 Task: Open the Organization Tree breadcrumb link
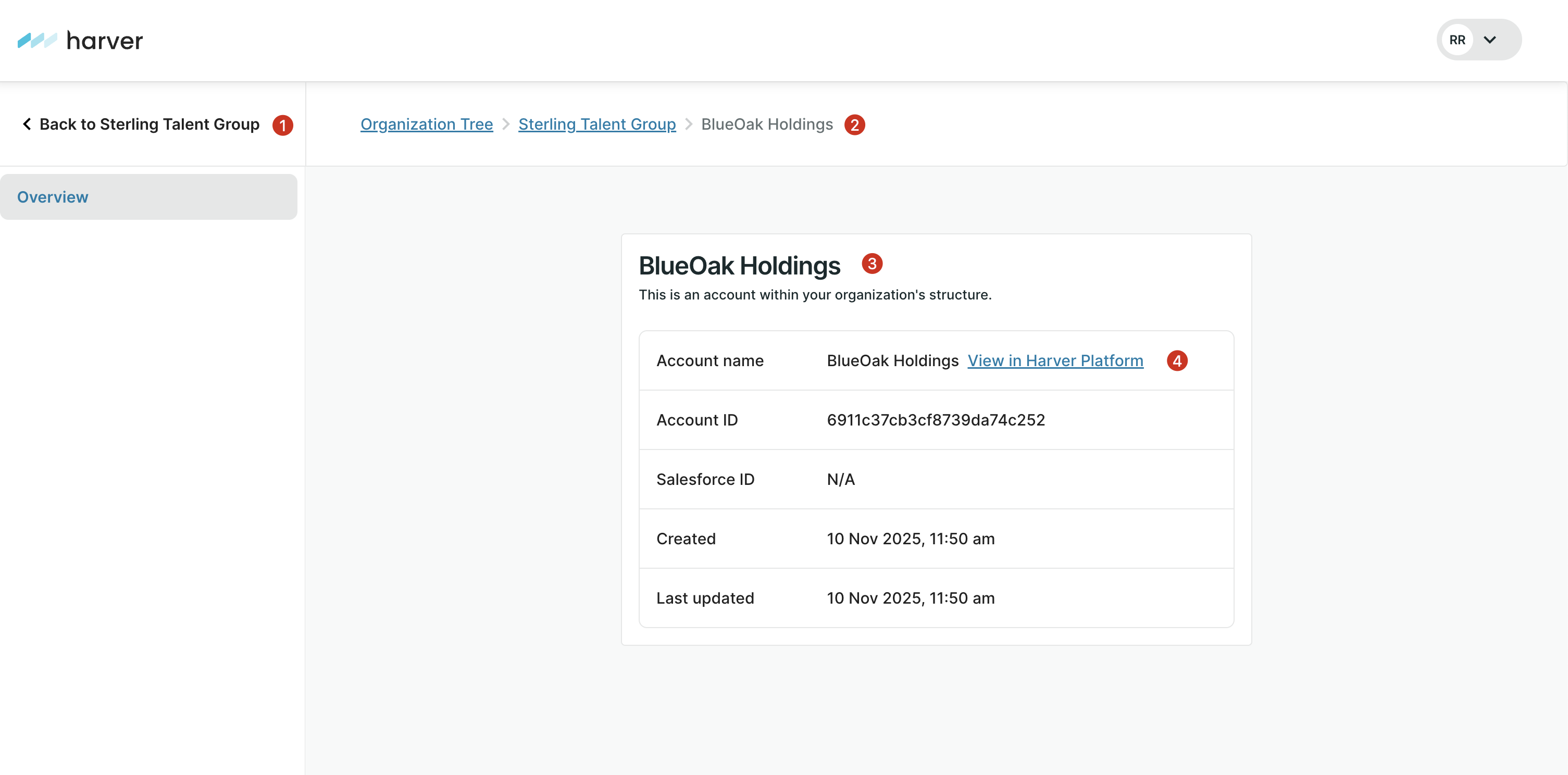(426, 124)
